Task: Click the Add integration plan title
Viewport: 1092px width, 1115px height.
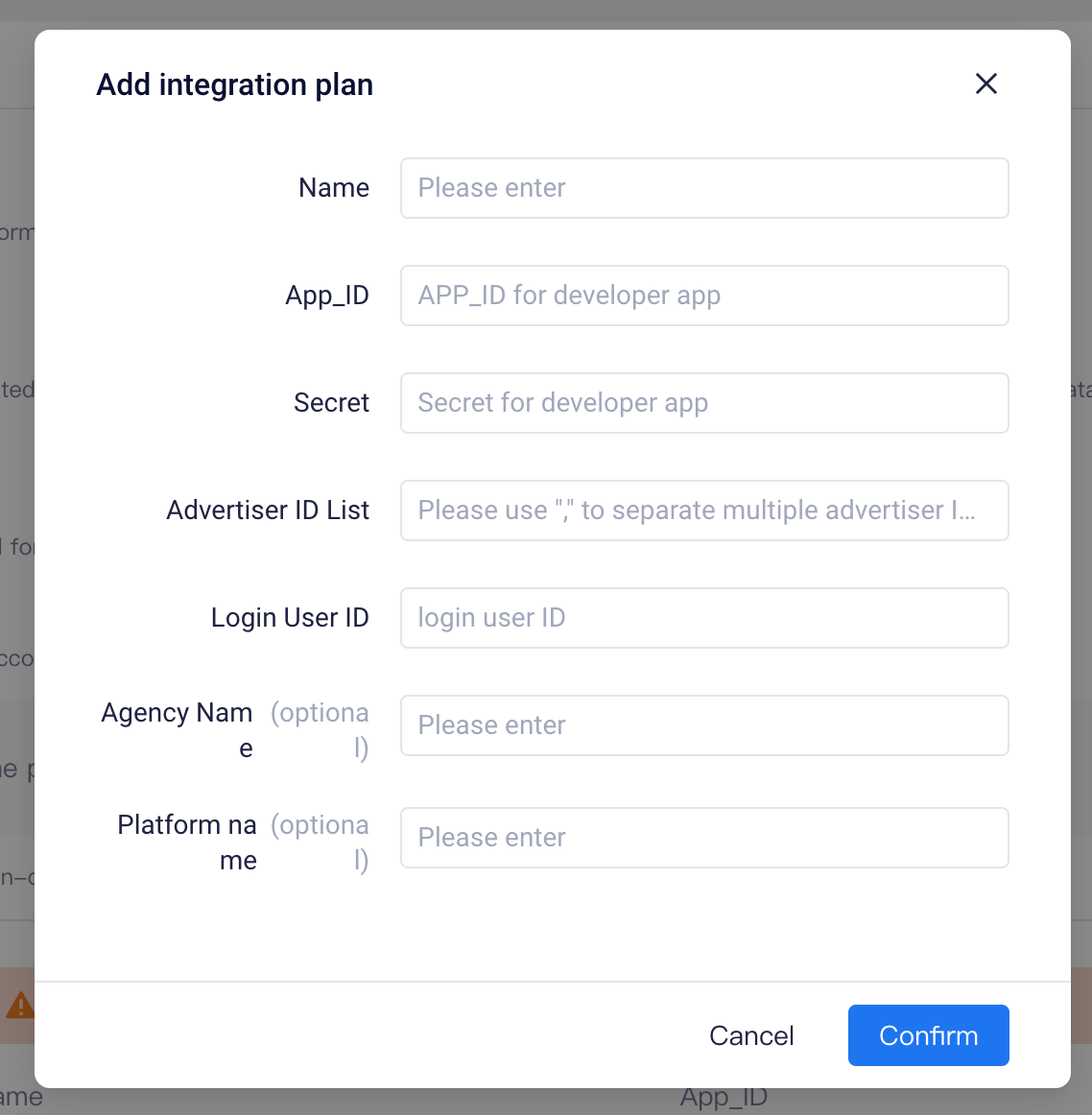Action: (234, 84)
